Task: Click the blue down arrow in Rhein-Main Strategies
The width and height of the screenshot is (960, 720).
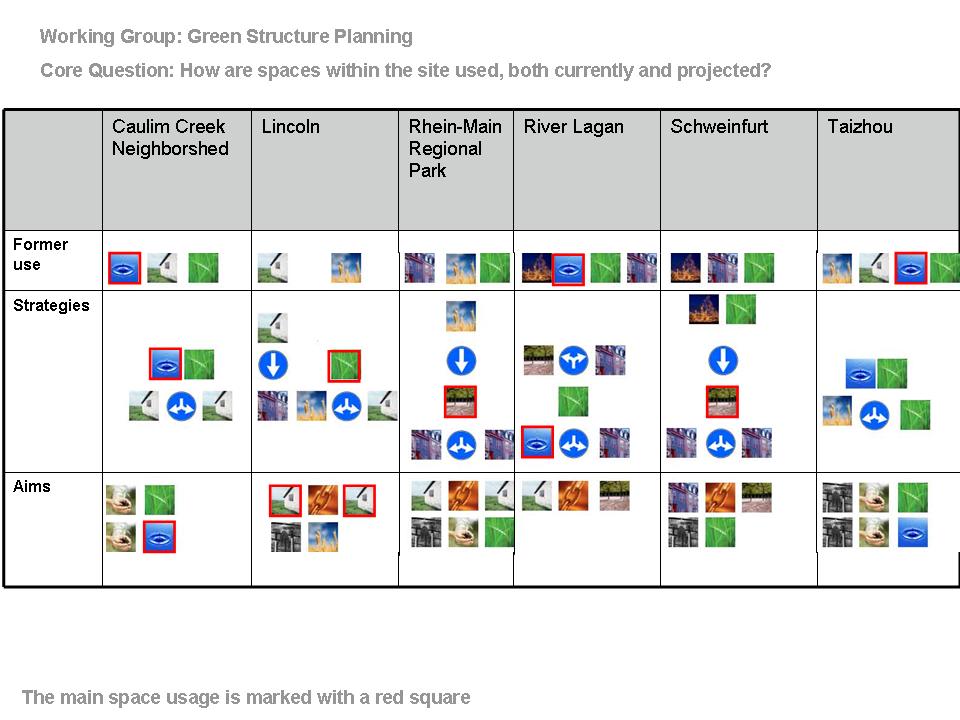Action: (461, 361)
